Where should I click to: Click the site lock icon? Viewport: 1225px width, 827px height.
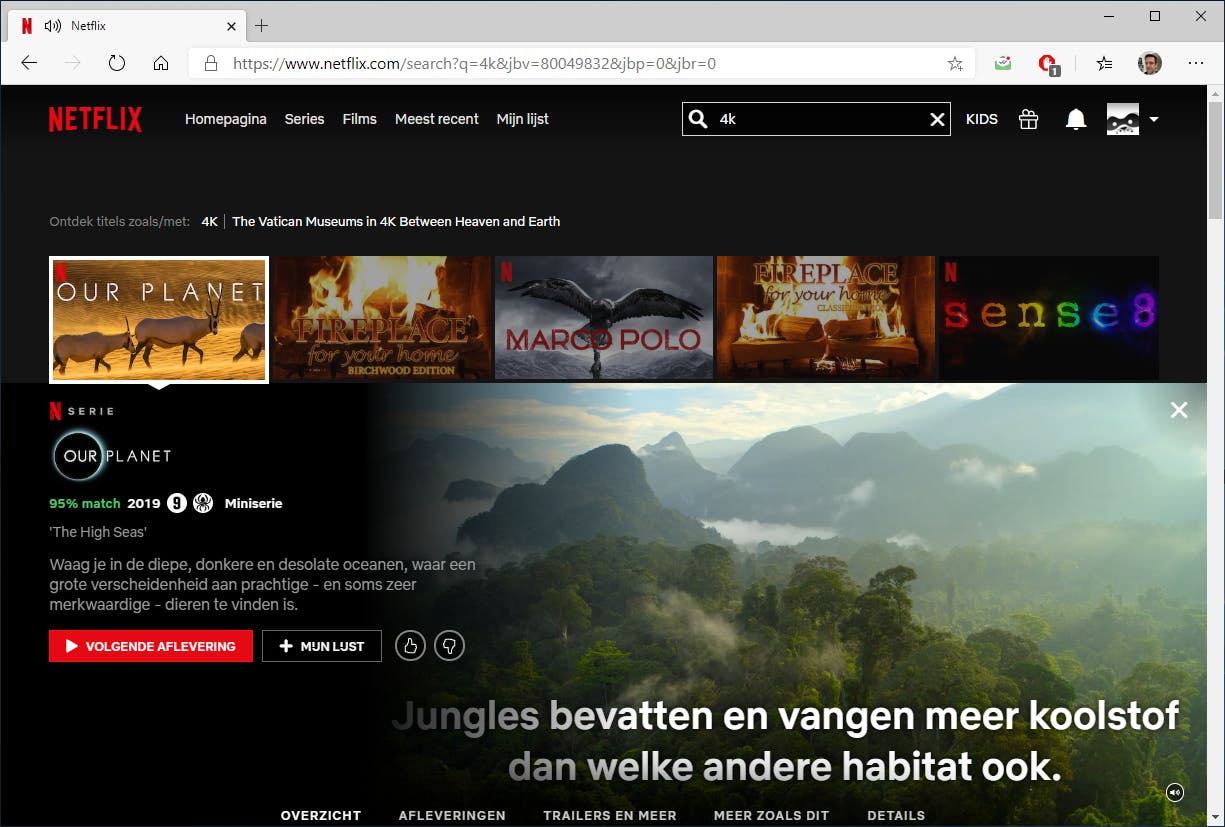click(210, 63)
